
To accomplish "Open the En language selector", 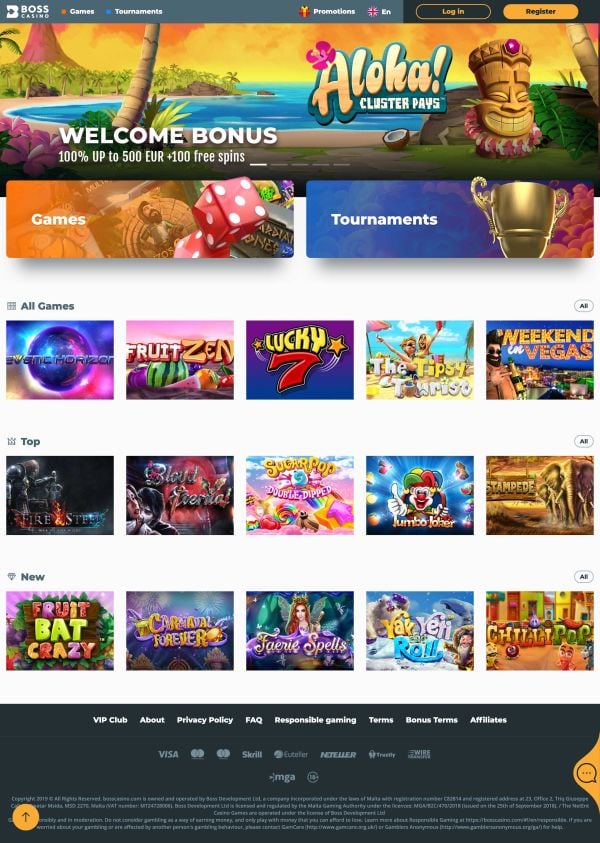I will click(x=380, y=11).
